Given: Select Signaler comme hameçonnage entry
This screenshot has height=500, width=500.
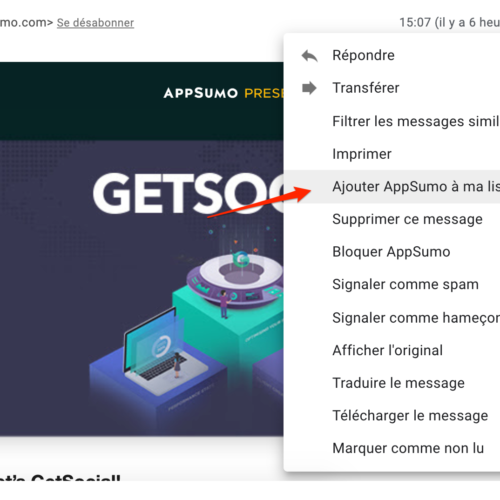Looking at the screenshot, I should (392, 318).
